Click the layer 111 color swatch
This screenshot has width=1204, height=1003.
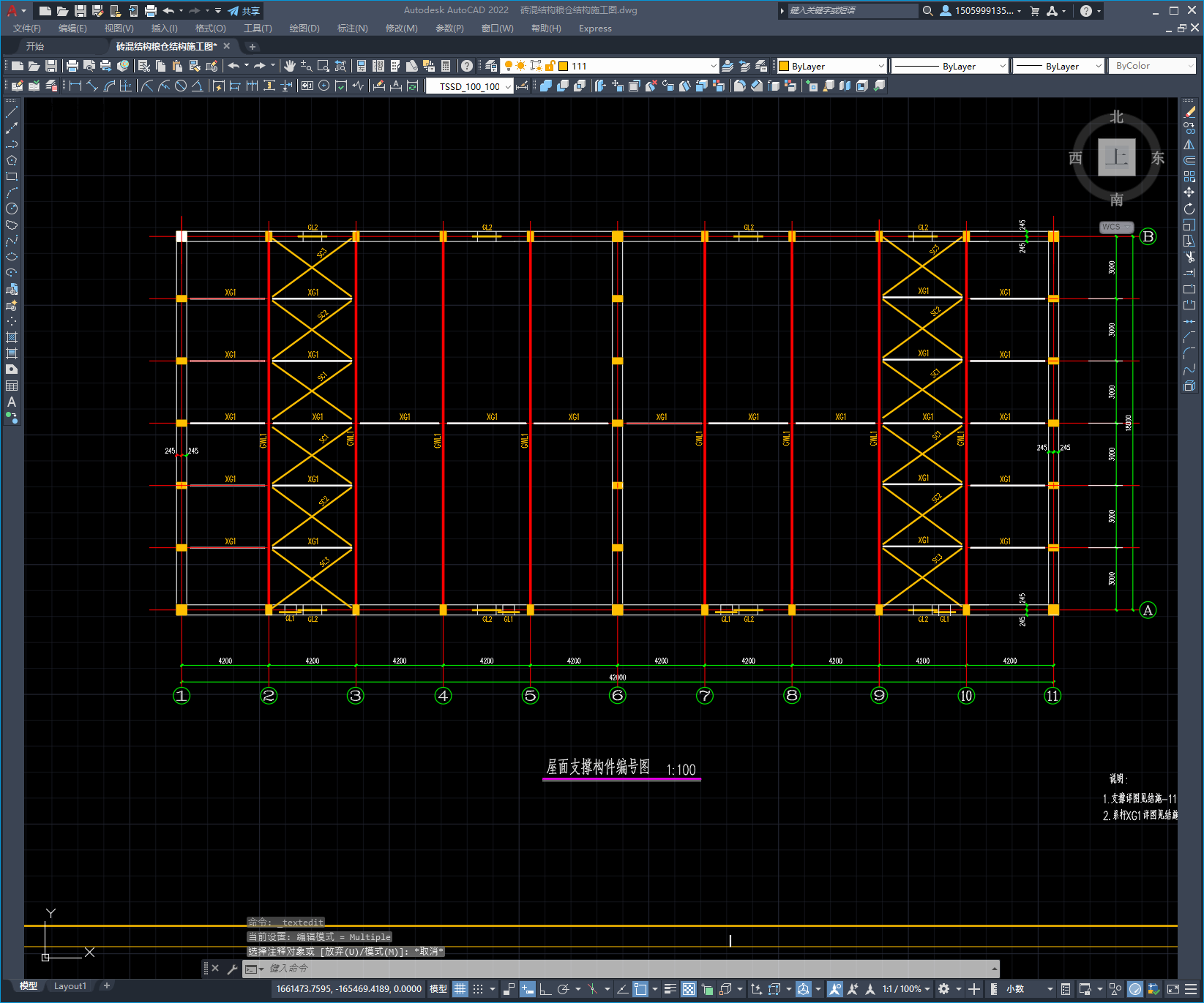coord(564,66)
